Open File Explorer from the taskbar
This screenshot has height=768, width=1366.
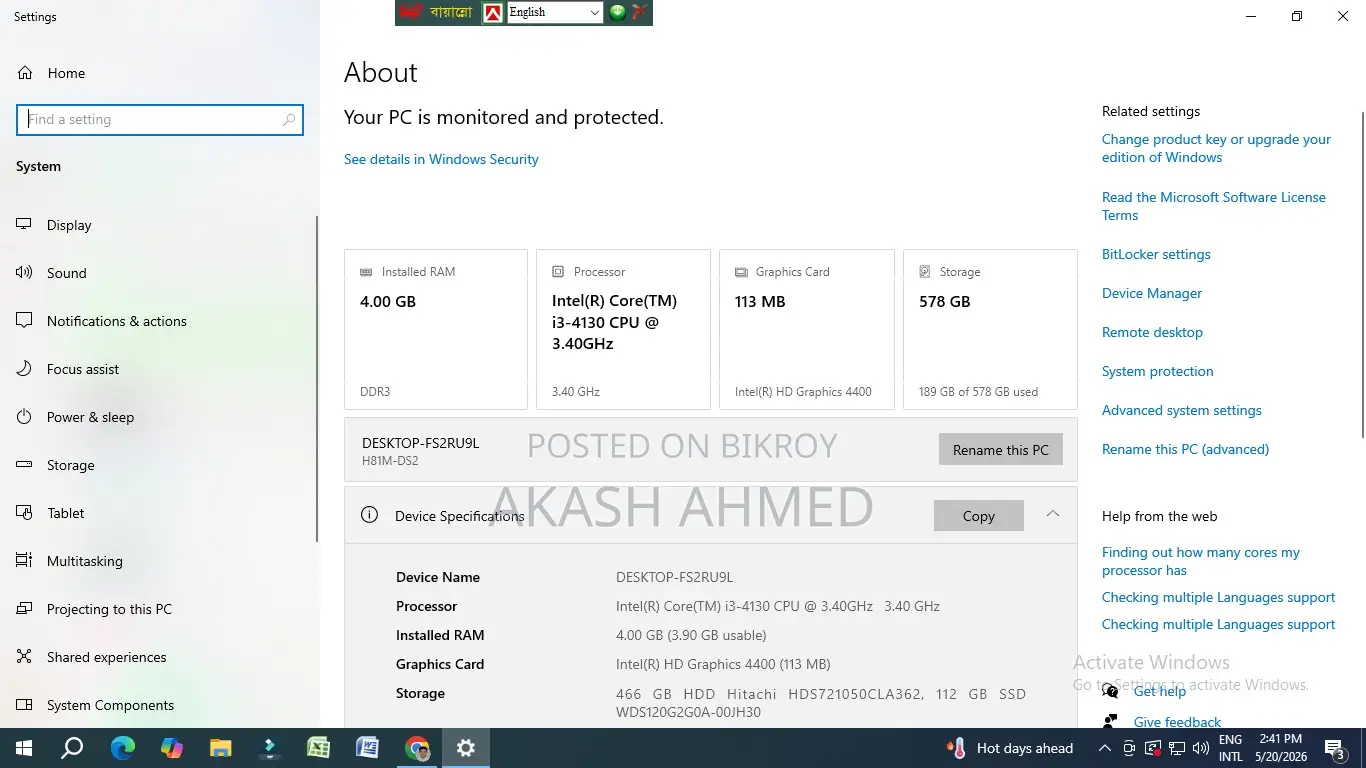[x=220, y=748]
